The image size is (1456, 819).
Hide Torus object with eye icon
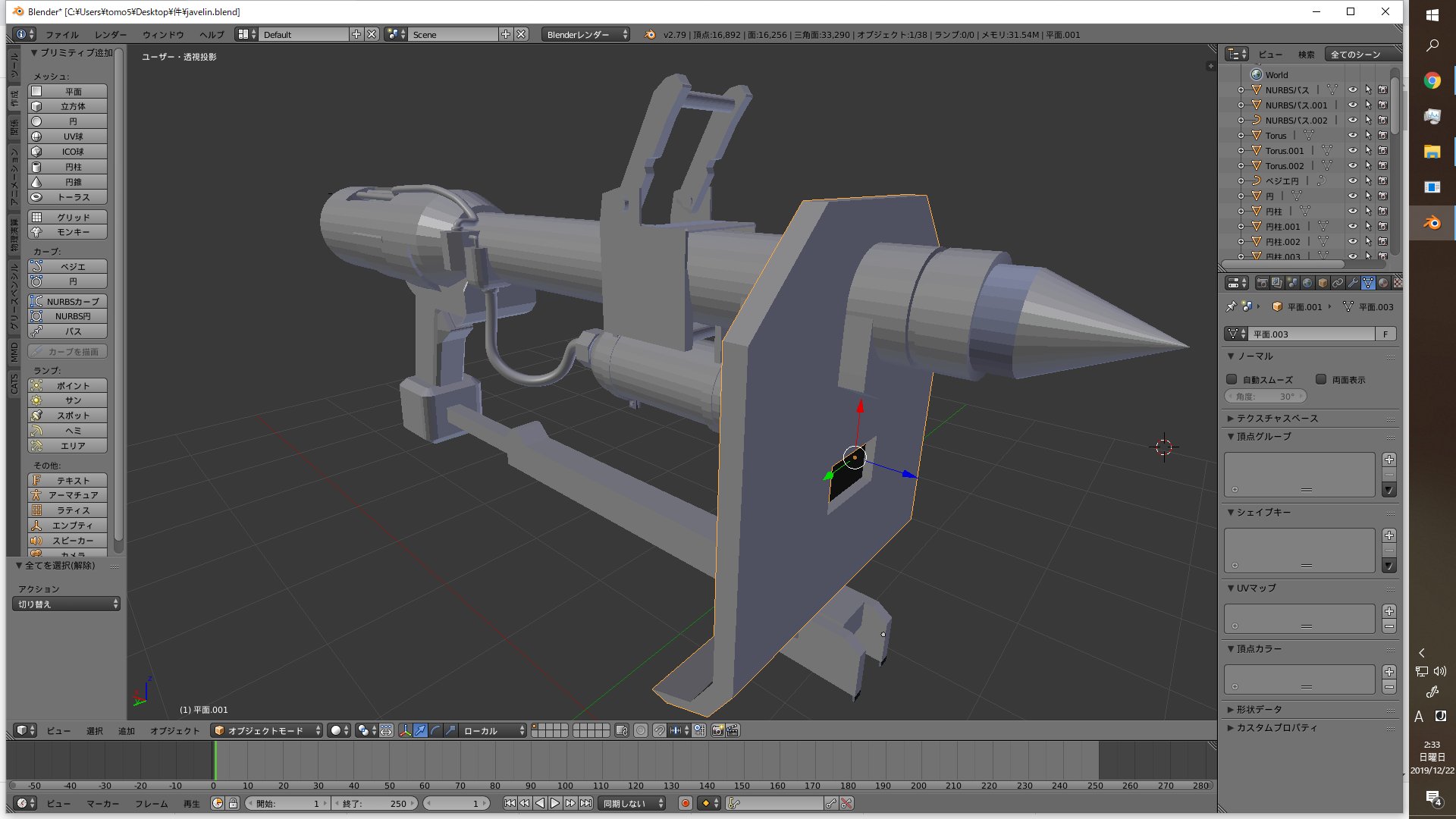(1352, 136)
